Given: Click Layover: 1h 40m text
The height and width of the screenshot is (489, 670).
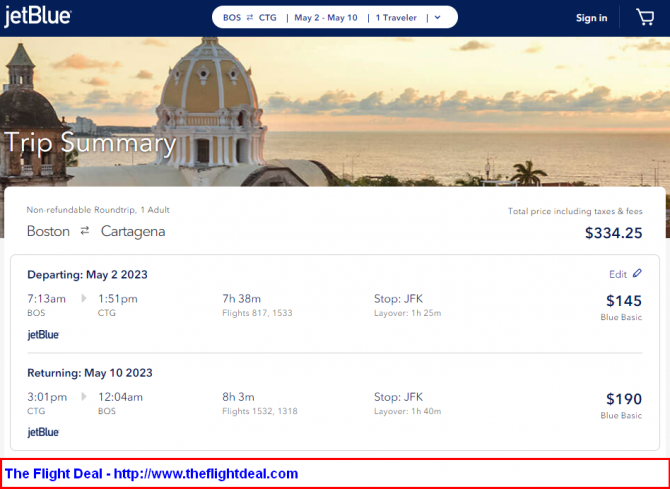Looking at the screenshot, I should coord(408,411).
